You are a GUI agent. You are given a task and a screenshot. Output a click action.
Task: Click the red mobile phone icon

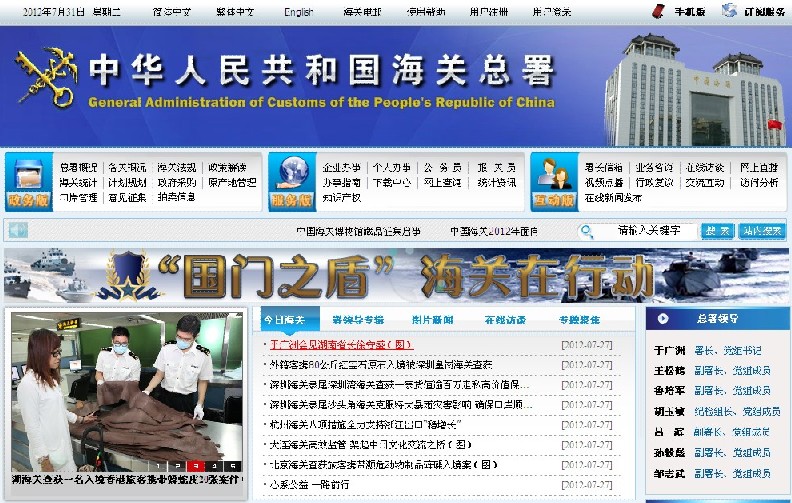(x=658, y=11)
